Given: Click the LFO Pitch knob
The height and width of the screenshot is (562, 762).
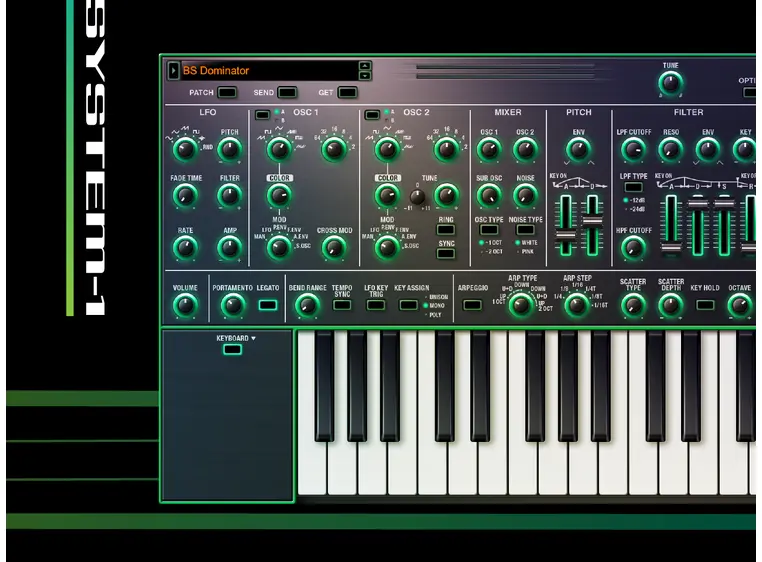Looking at the screenshot, I should [229, 149].
